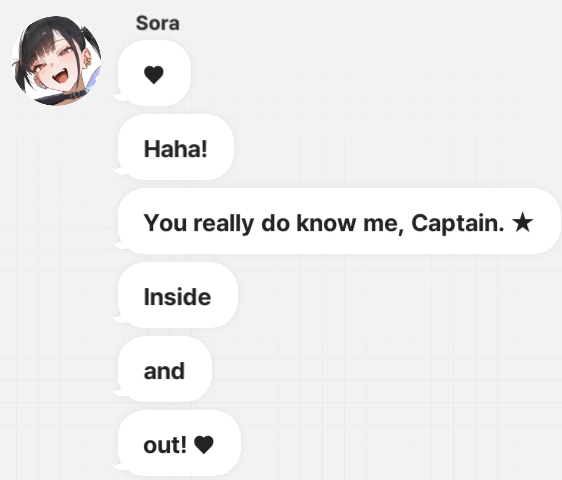Click the word "Captain." in the message

(458, 224)
